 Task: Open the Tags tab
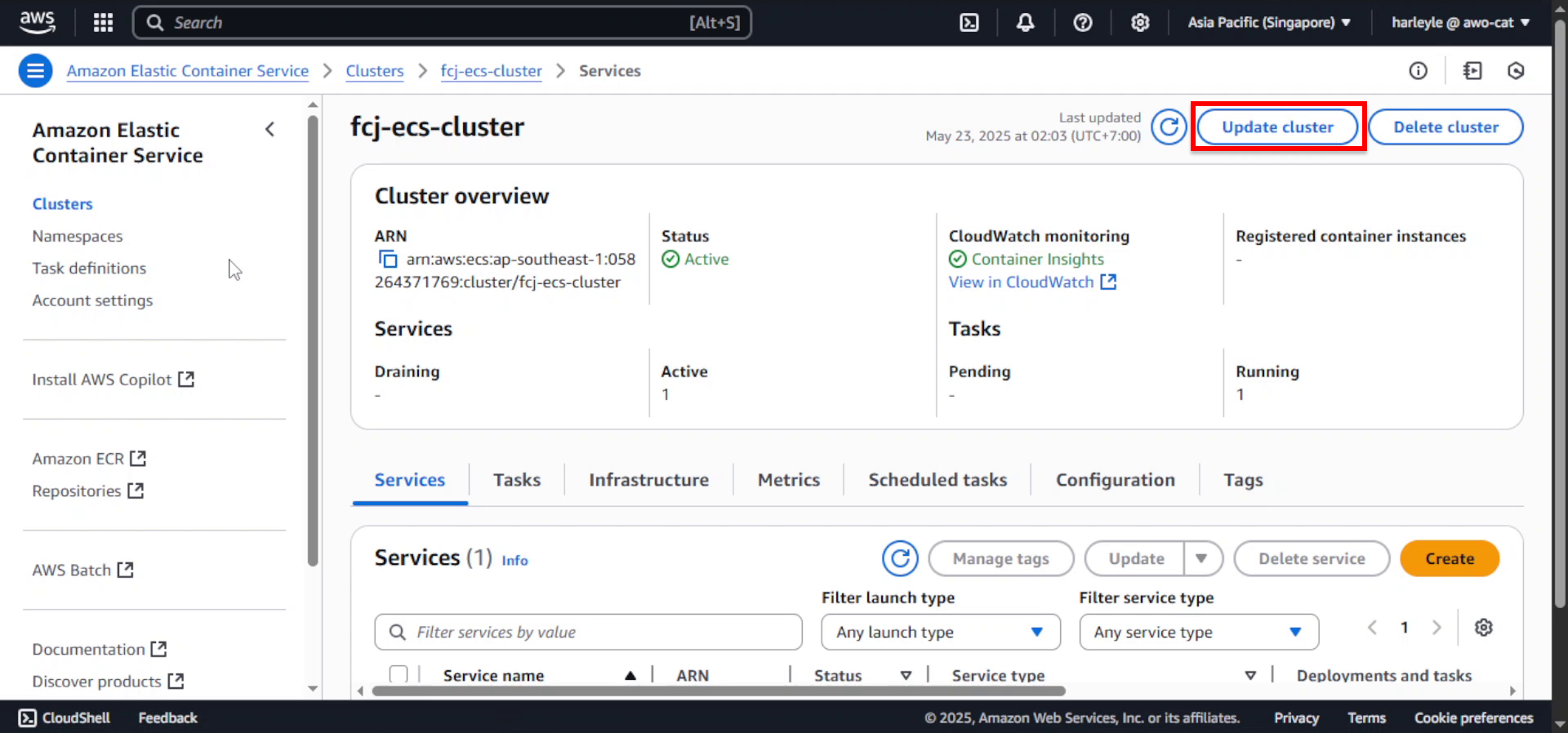click(x=1243, y=480)
